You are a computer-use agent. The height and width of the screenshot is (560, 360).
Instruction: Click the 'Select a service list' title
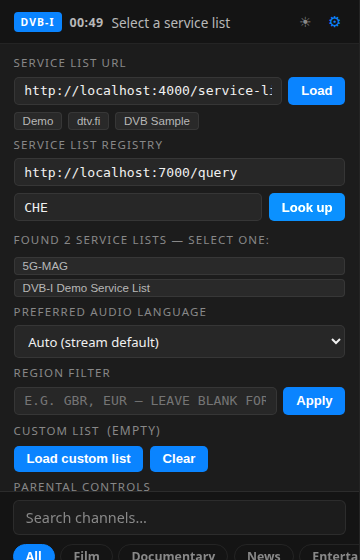(171, 23)
